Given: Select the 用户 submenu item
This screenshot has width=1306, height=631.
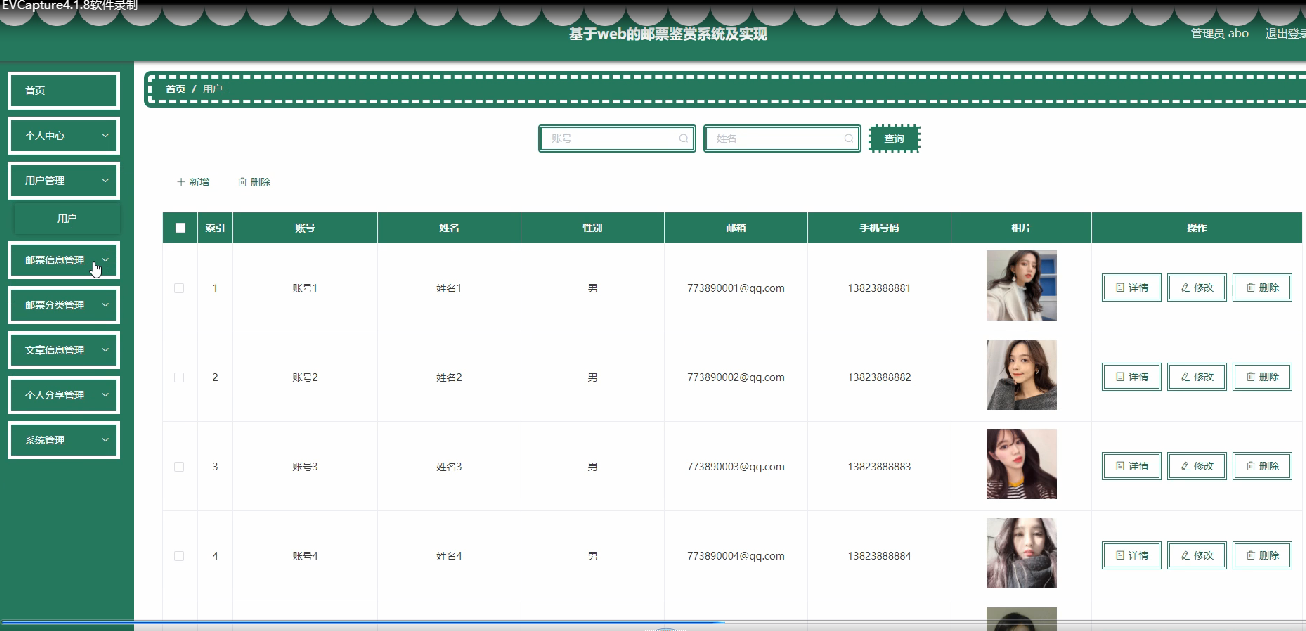Looking at the screenshot, I should click(x=67, y=218).
